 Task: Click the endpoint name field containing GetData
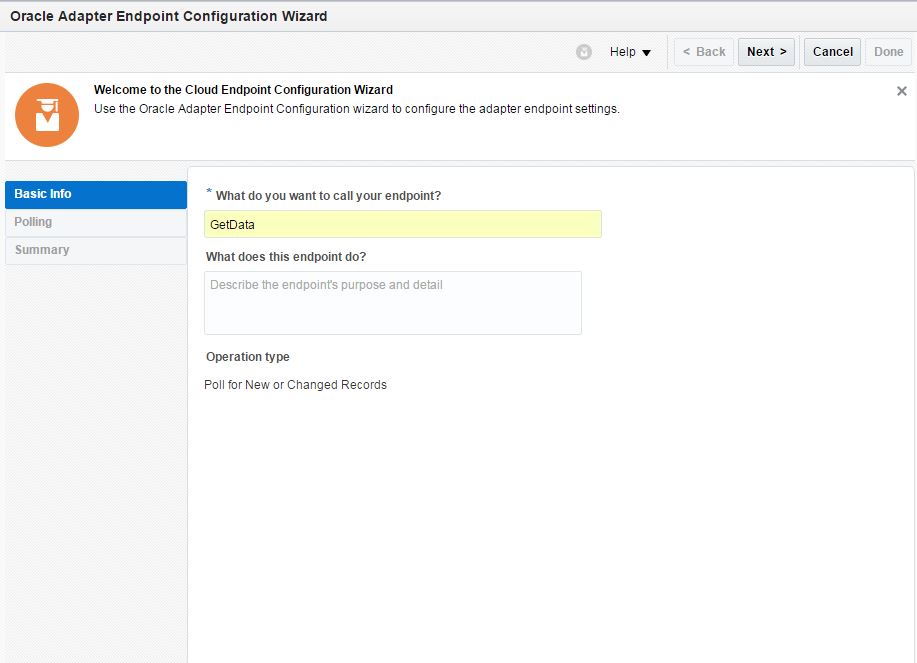pyautogui.click(x=403, y=224)
